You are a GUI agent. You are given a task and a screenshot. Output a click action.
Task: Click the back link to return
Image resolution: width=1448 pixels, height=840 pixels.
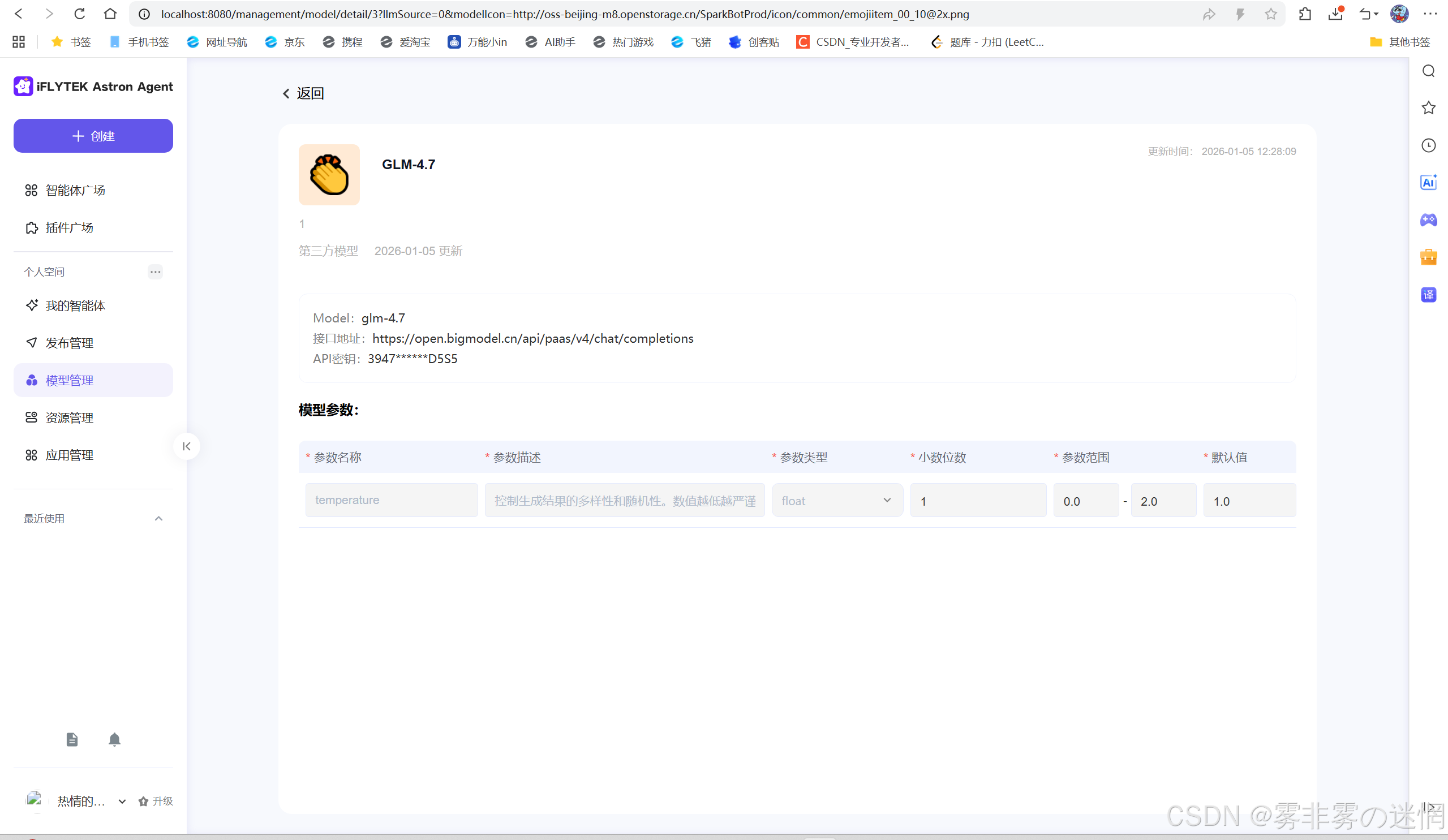click(303, 94)
